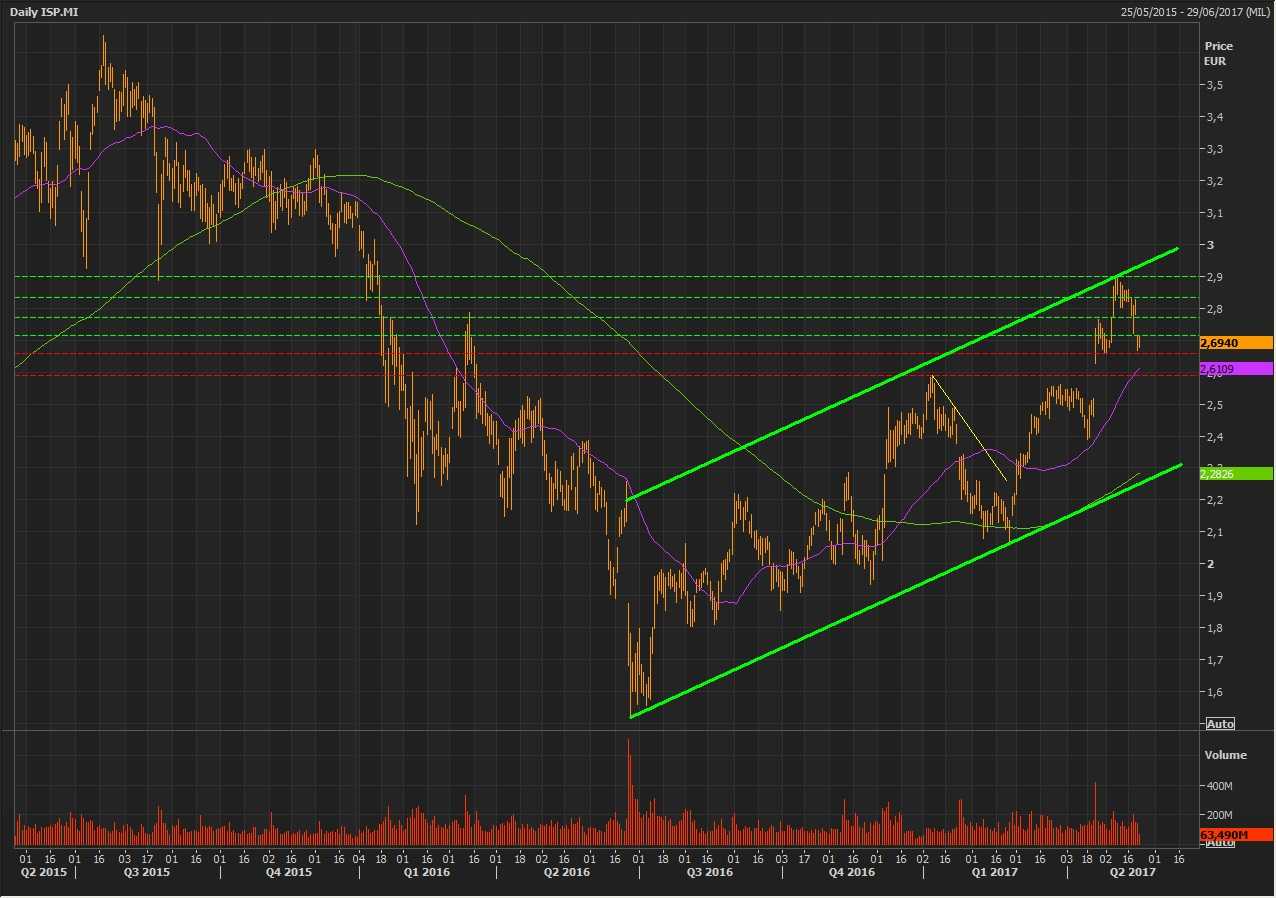
Task: Click the Q1 2017 time axis label
Action: click(995, 872)
